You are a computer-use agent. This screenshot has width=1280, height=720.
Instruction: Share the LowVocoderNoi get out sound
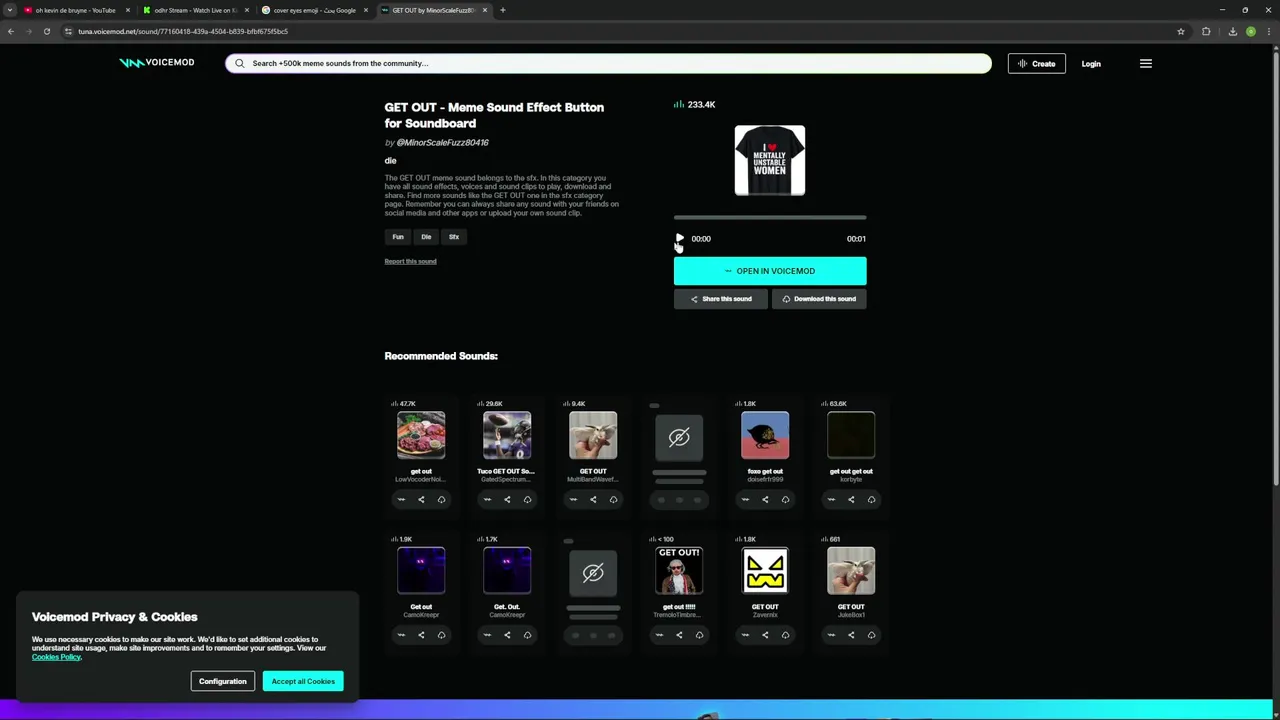tap(421, 499)
